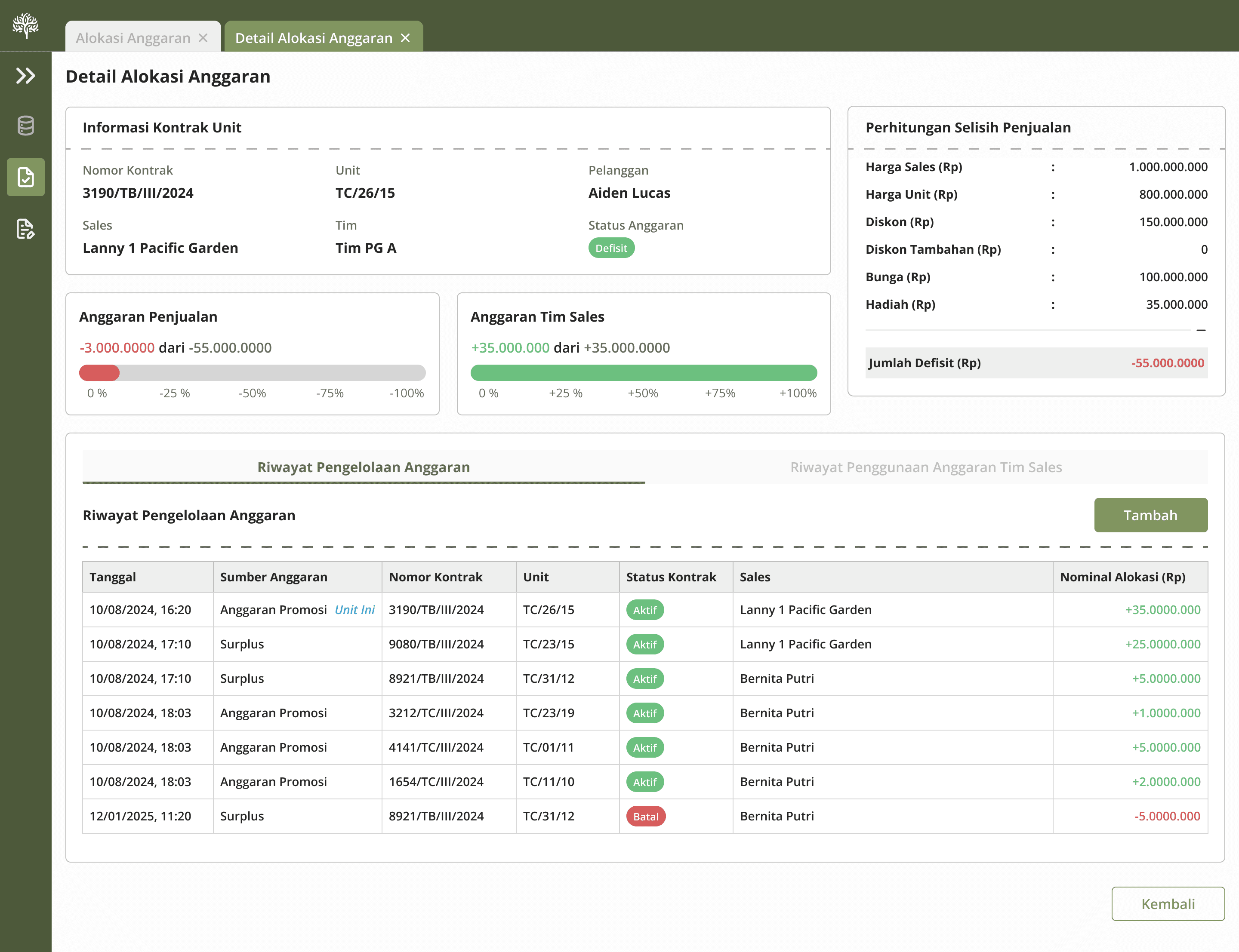Expand the sidebar with double-chevron icon

(x=25, y=75)
